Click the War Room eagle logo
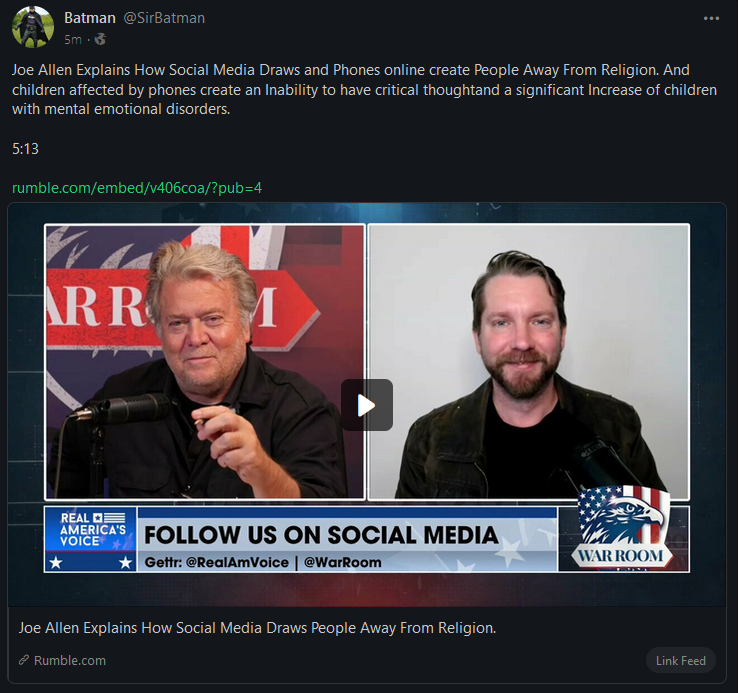This screenshot has width=738, height=693. click(623, 529)
